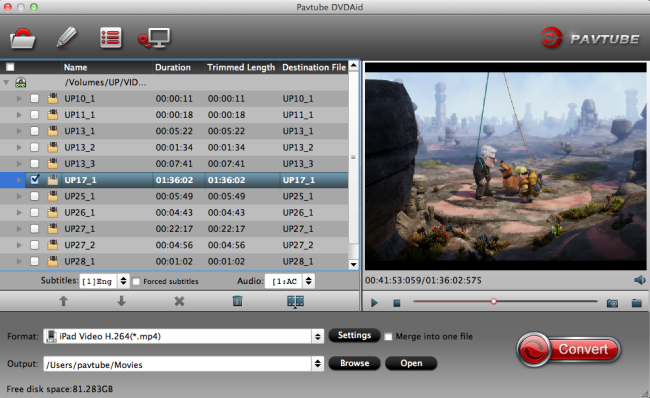Viewport: 650px width, 398px height.
Task: Take a snapshot with camera icon
Action: pos(612,303)
